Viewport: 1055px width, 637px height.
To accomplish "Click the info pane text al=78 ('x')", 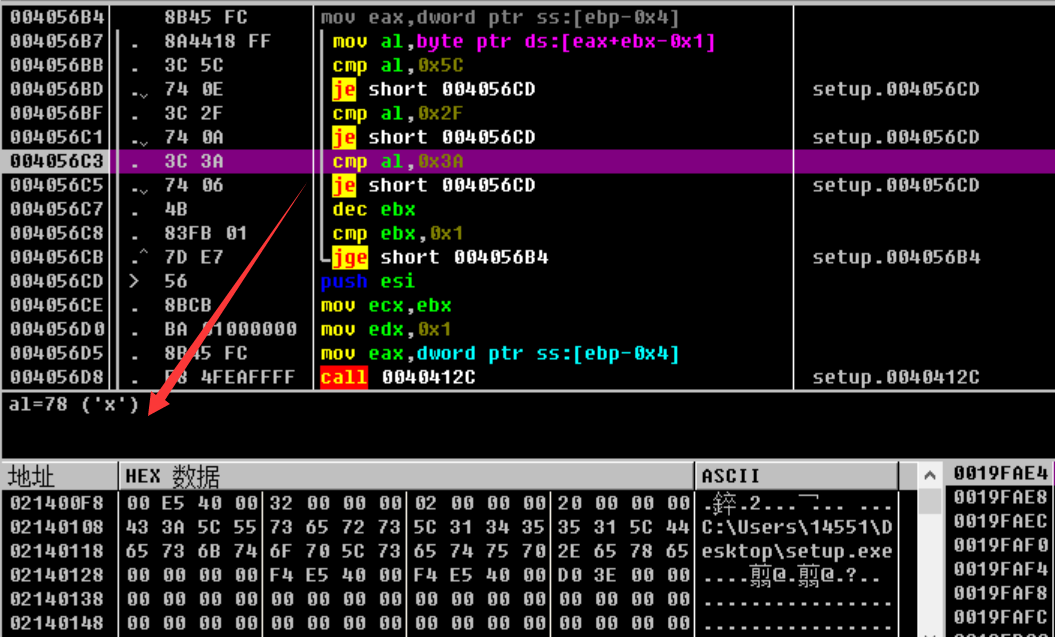I will [73, 405].
